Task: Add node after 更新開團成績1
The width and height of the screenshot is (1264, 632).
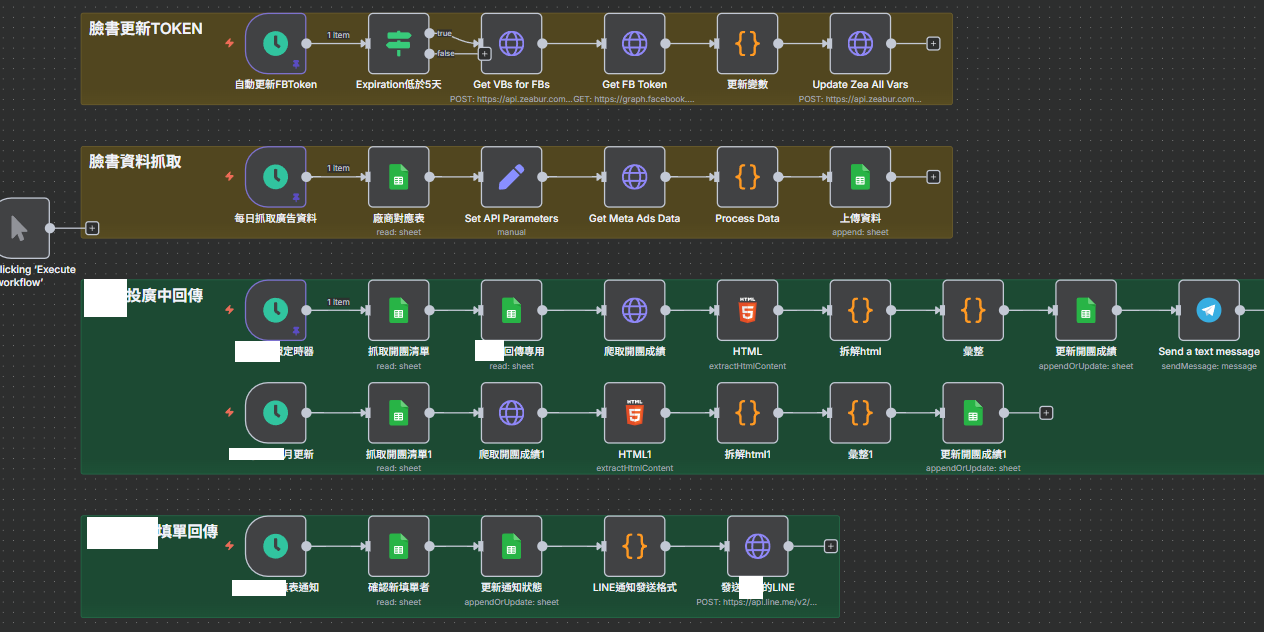Action: pyautogui.click(x=1046, y=413)
